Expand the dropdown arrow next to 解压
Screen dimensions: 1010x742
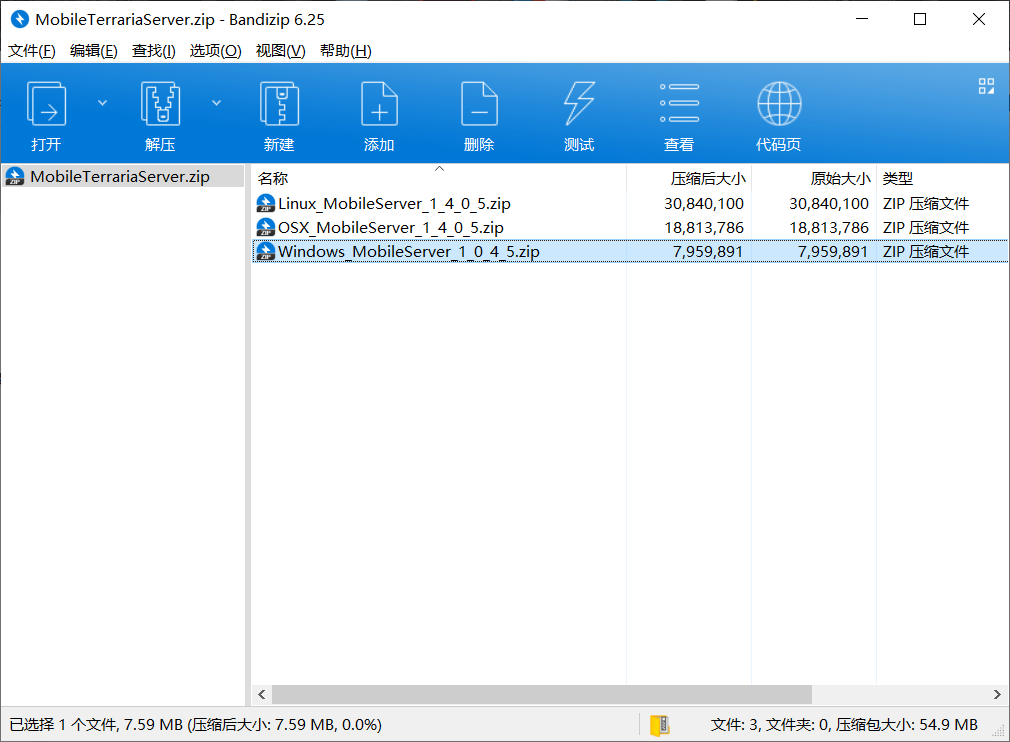pyautogui.click(x=216, y=103)
